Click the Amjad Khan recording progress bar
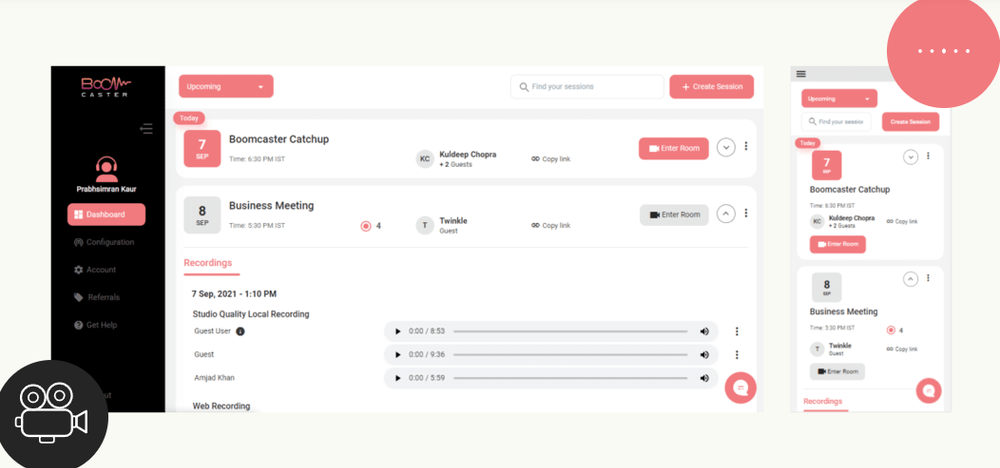Viewport: 1000px width, 468px height. pos(570,378)
